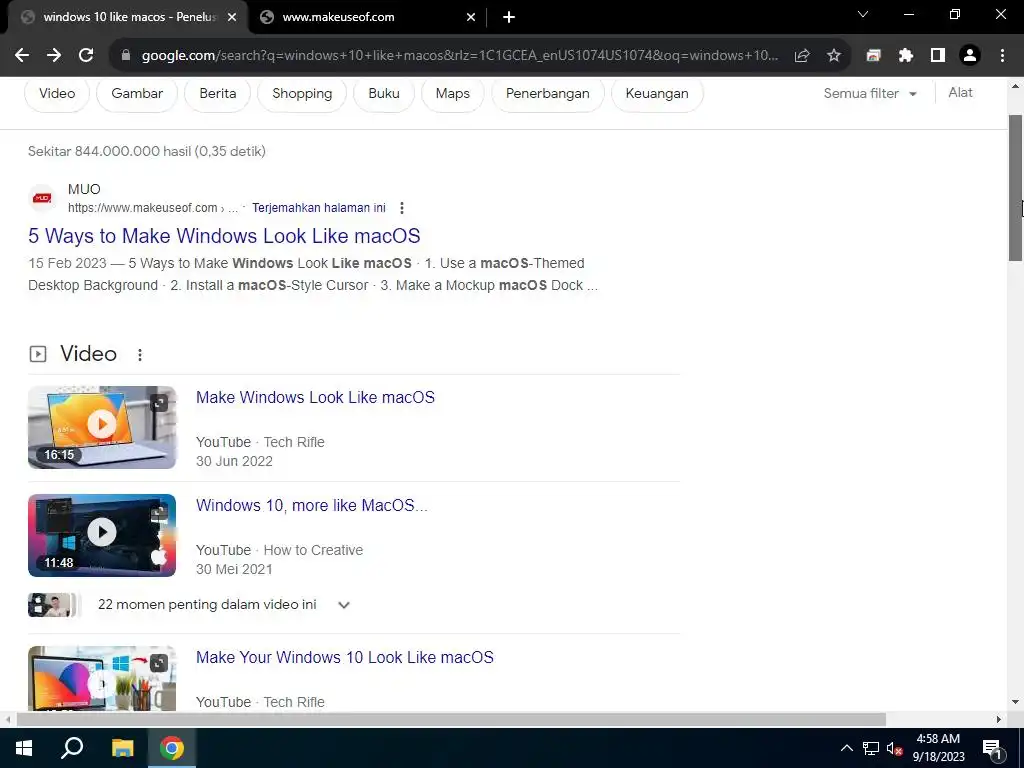This screenshot has height=768, width=1024.
Task: Filter results by Berita
Action: click(x=217, y=93)
